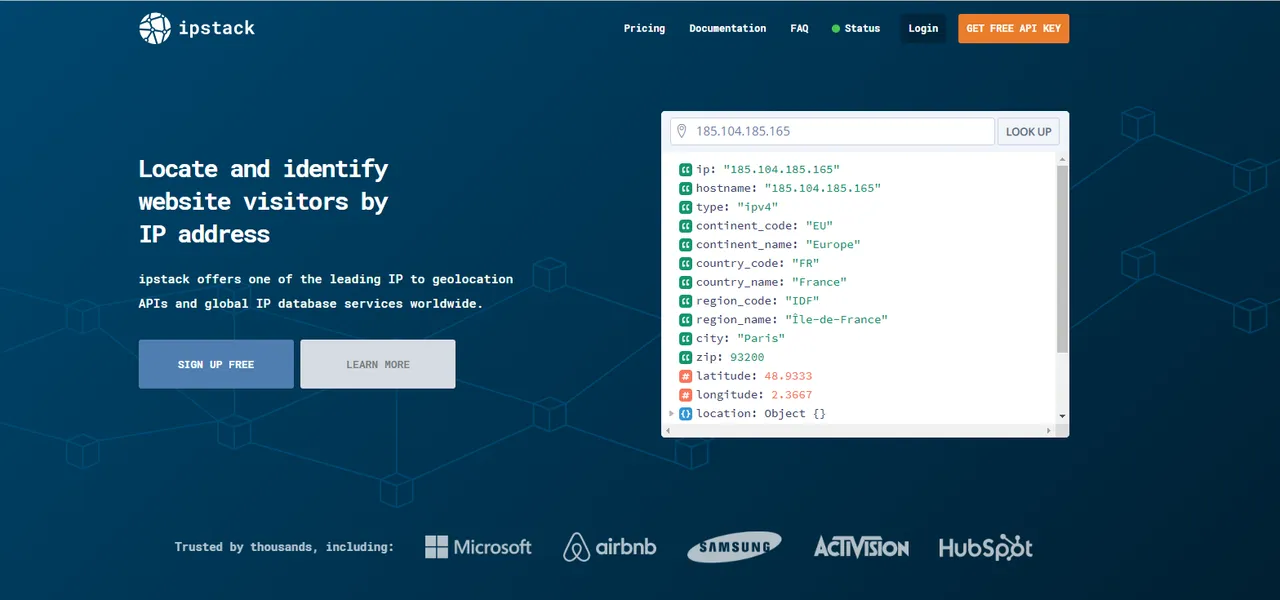Open the Pricing page

(644, 28)
